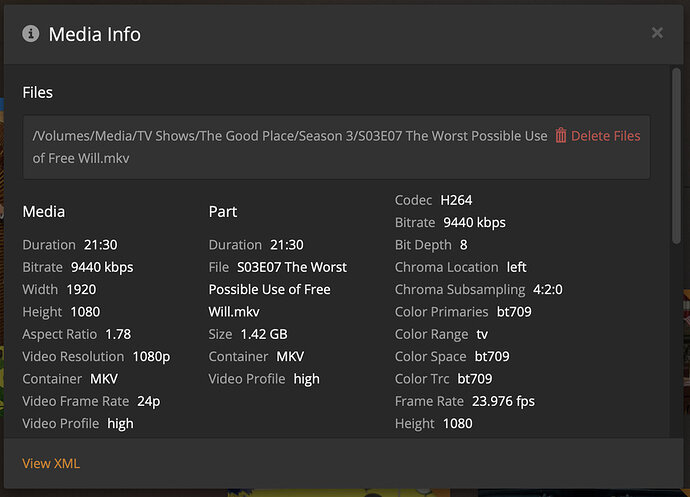
Task: Click the file path of the mkv
Action: click(x=290, y=147)
